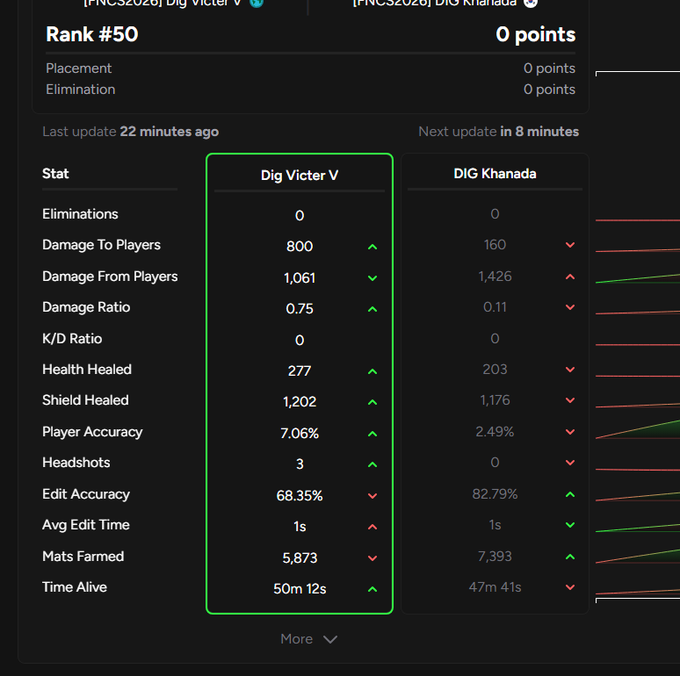
Task: Click Khanada's 1,176 shield healed value
Action: pos(495,400)
